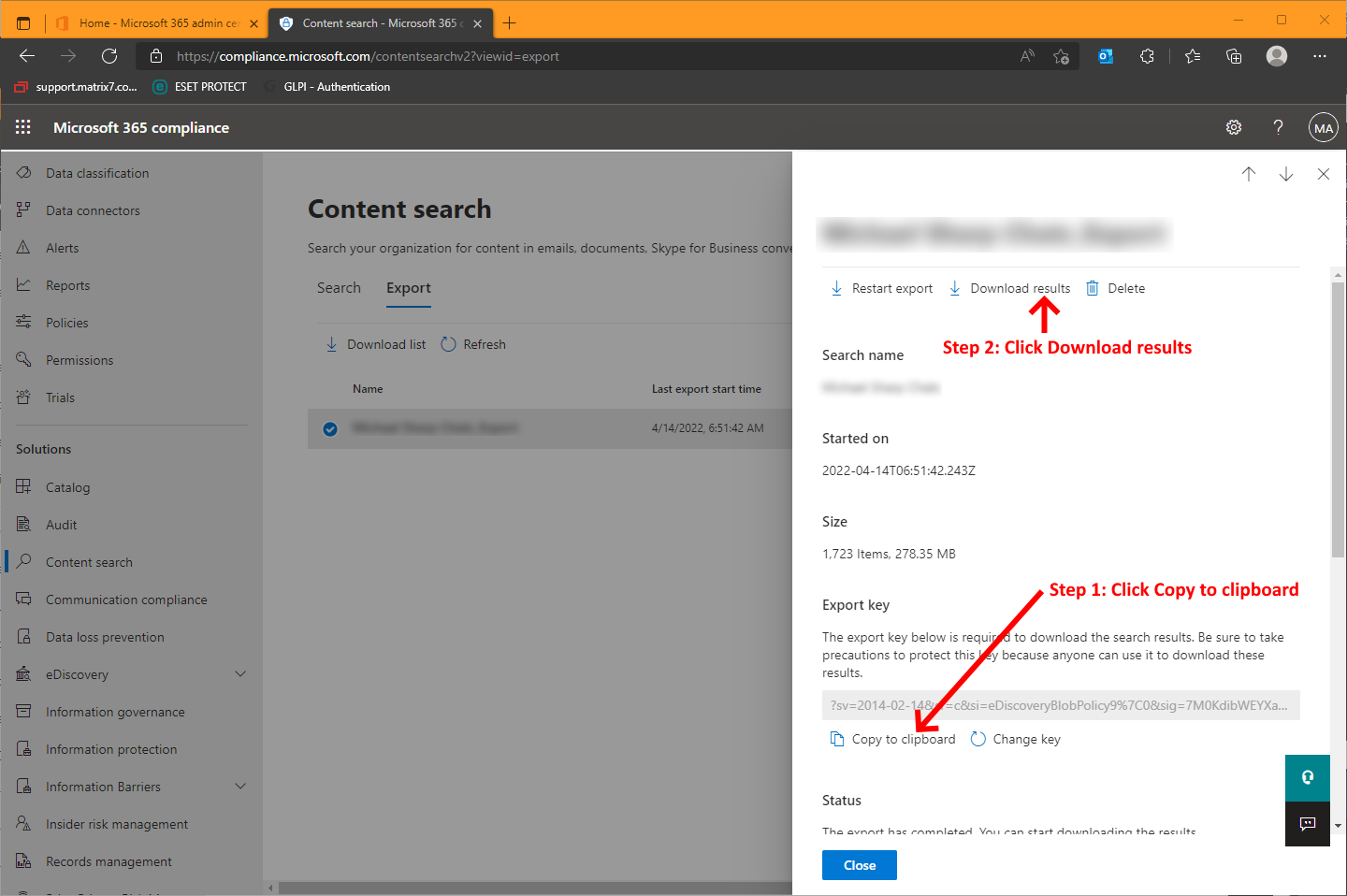1347x896 pixels.
Task: Click Restart export
Action: (x=881, y=288)
